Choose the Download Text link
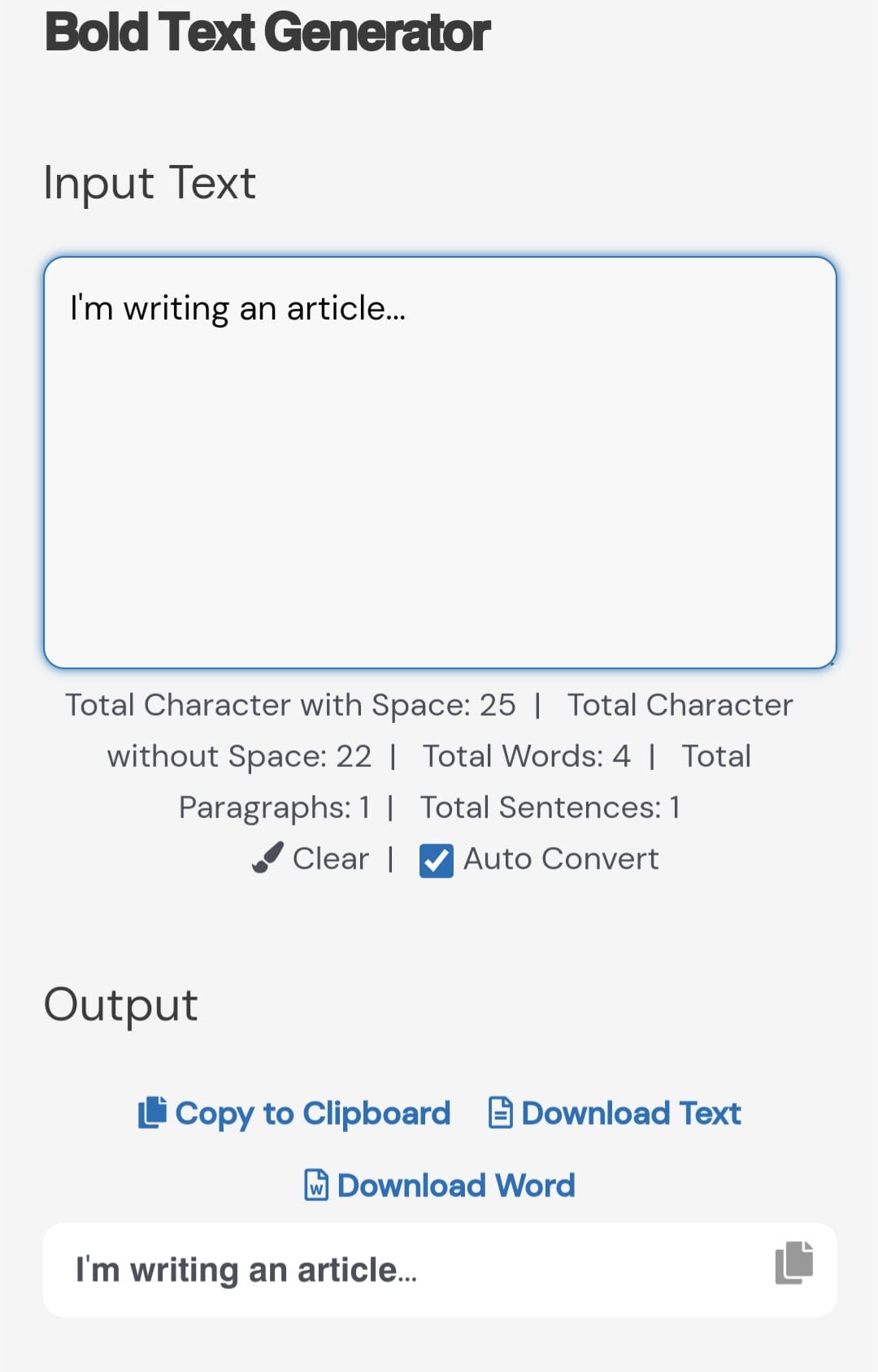 pyautogui.click(x=631, y=1113)
